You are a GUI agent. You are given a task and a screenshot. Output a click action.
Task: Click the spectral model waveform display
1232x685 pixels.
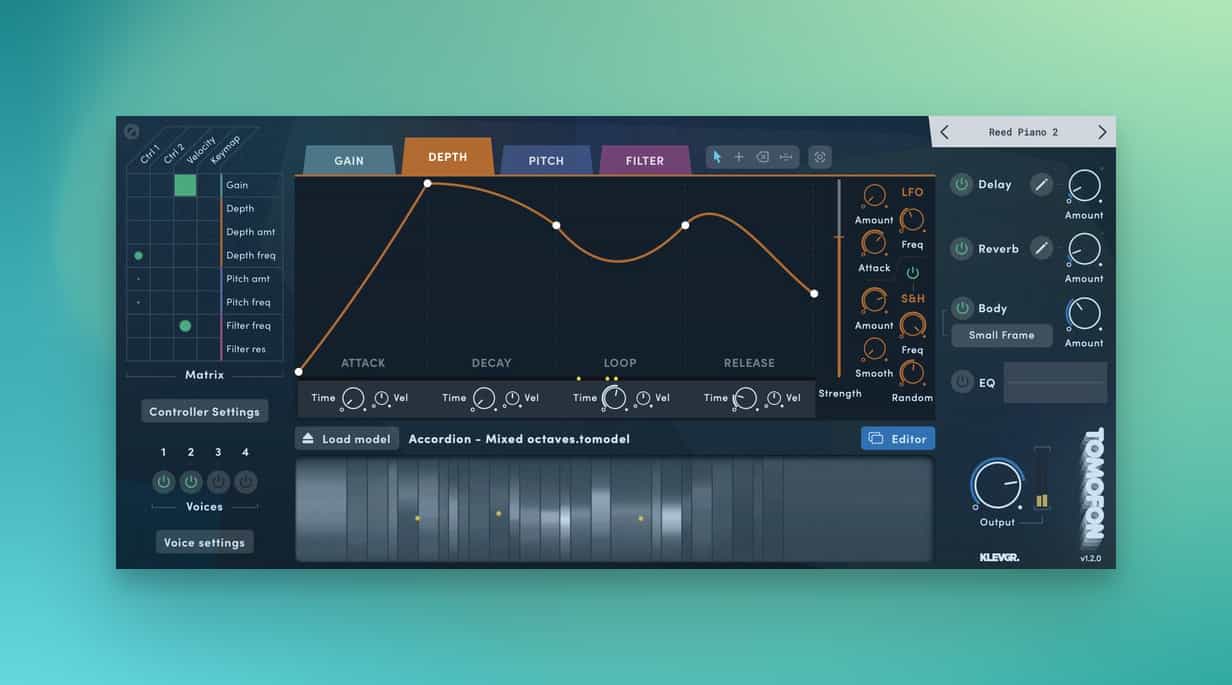[614, 509]
